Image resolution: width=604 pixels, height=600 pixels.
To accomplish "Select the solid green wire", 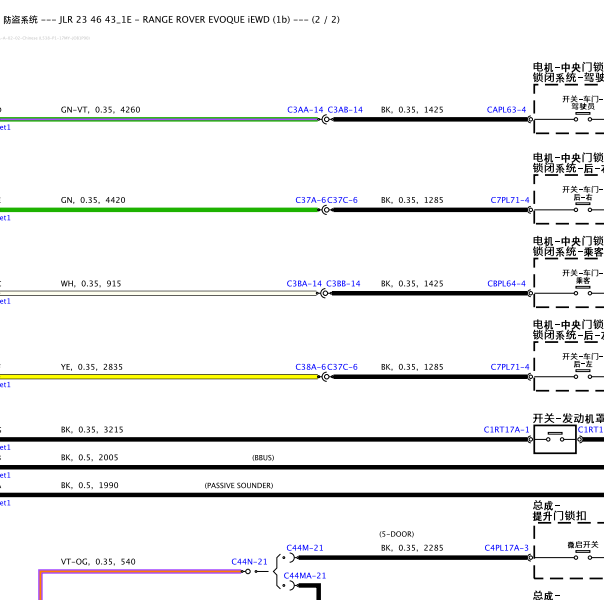I will click(x=159, y=210).
